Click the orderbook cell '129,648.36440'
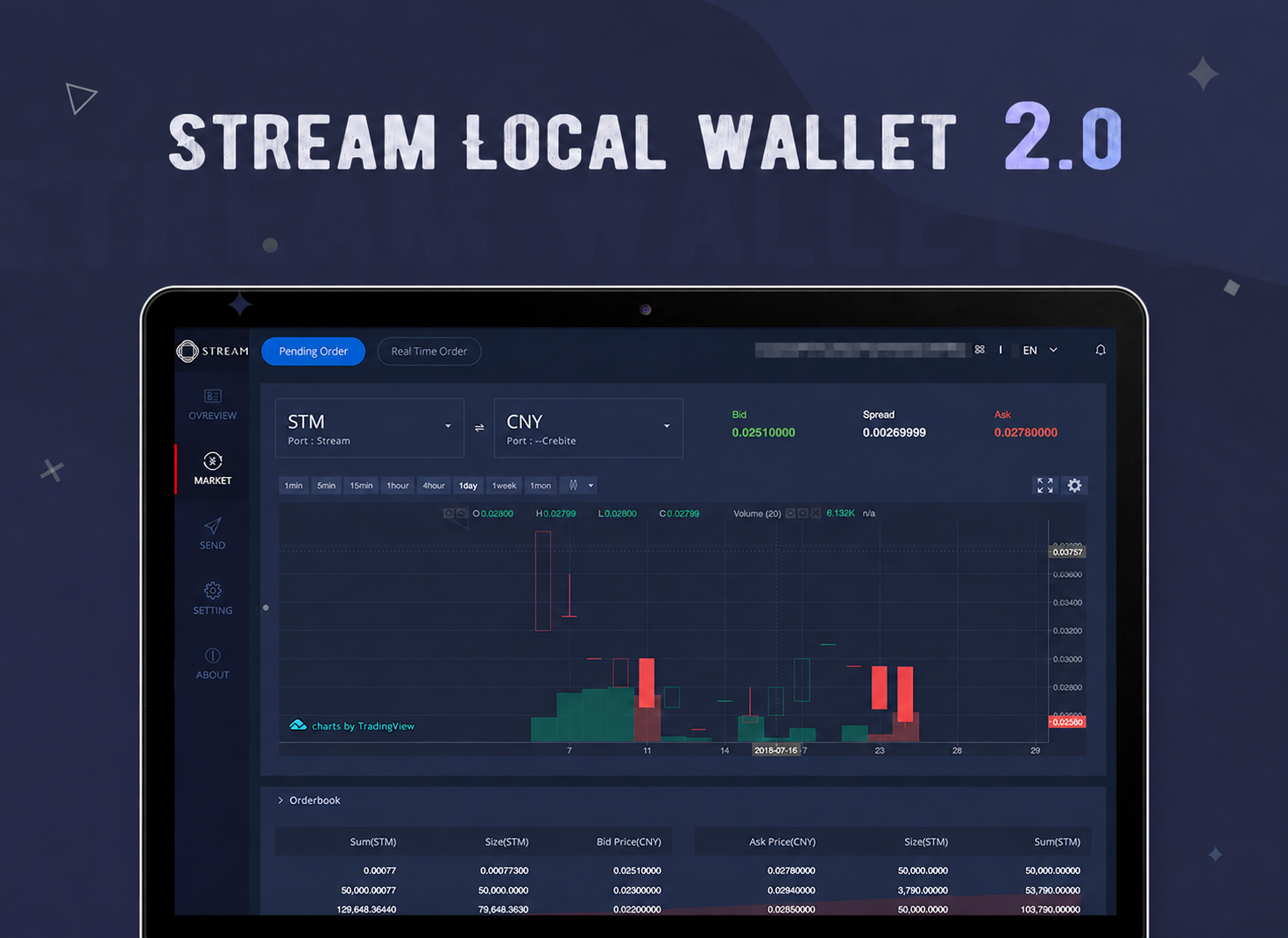Image resolution: width=1288 pixels, height=938 pixels. pos(366,910)
